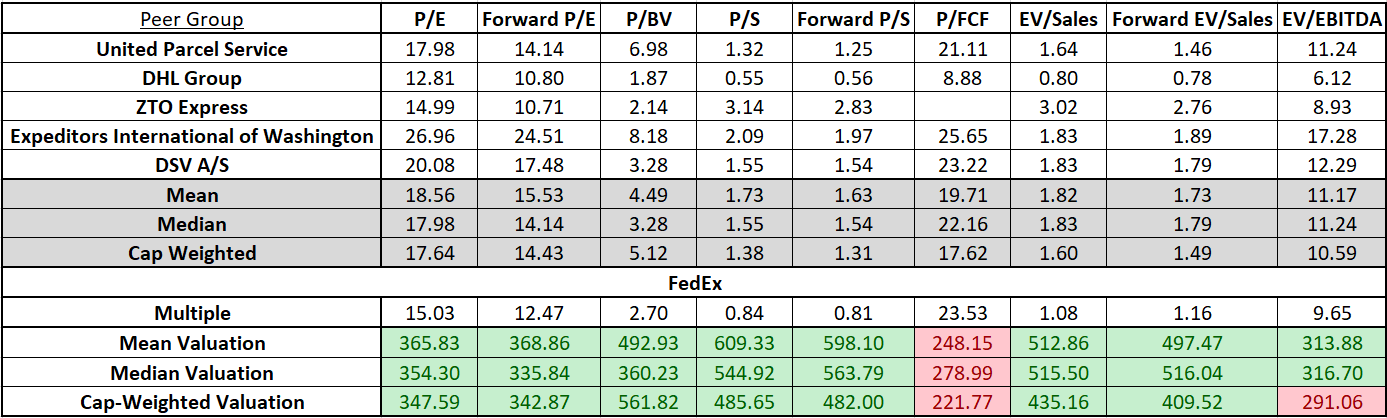Click the DHL Group row label
The width and height of the screenshot is (1387, 418).
coord(191,78)
